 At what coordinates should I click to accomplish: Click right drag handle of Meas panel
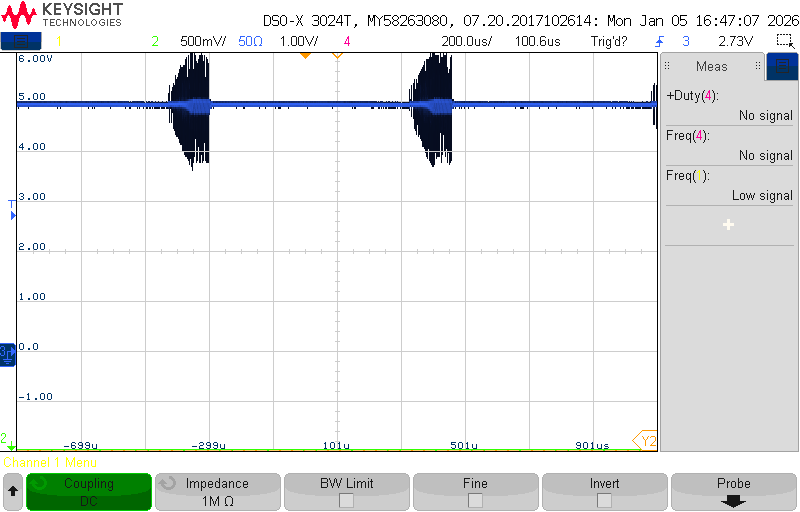coord(758,66)
